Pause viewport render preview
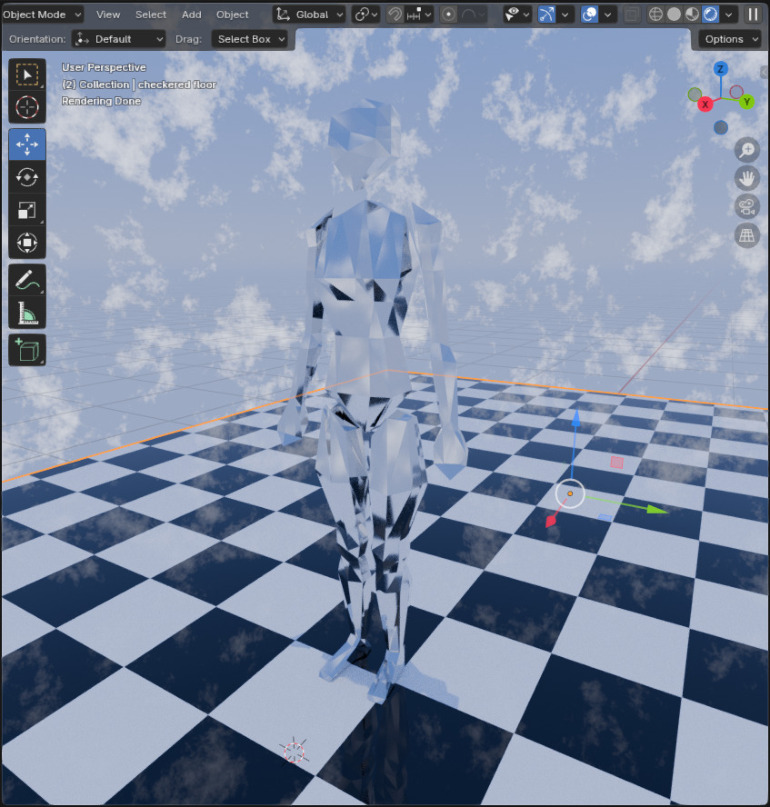This screenshot has height=807, width=770. [752, 14]
